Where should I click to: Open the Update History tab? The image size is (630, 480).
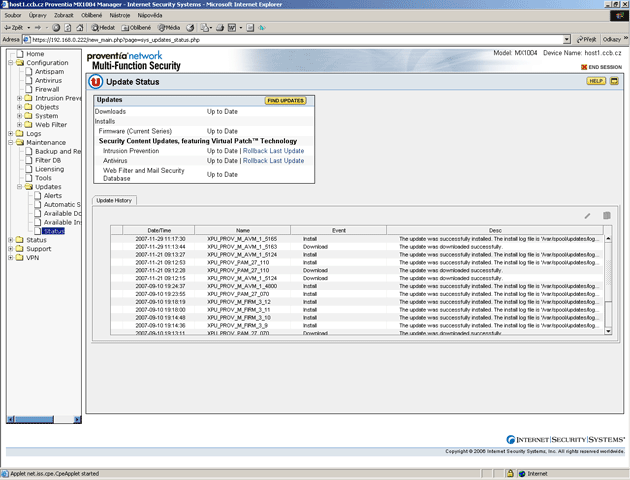click(114, 201)
